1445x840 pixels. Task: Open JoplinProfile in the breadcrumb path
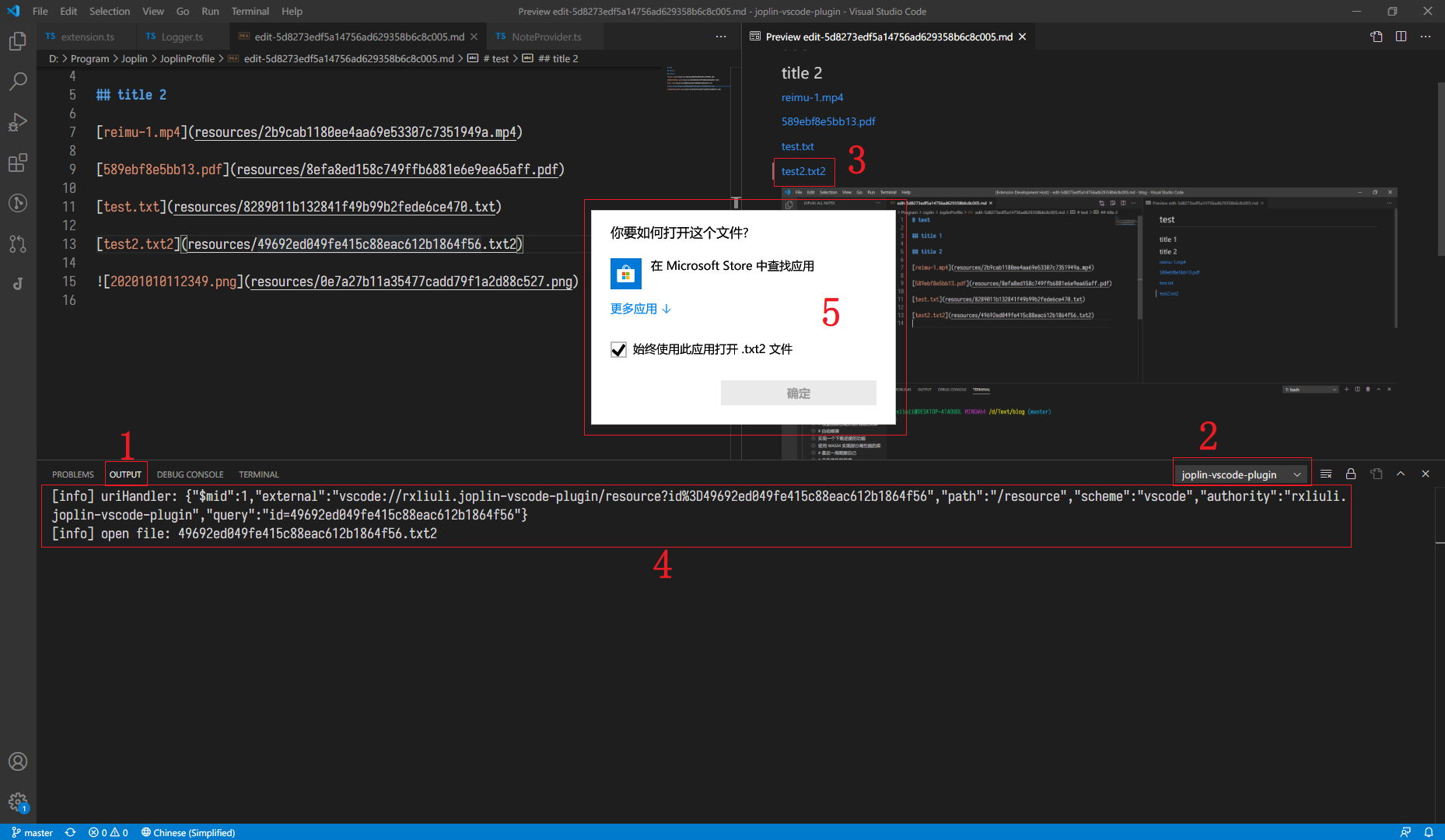click(x=187, y=58)
